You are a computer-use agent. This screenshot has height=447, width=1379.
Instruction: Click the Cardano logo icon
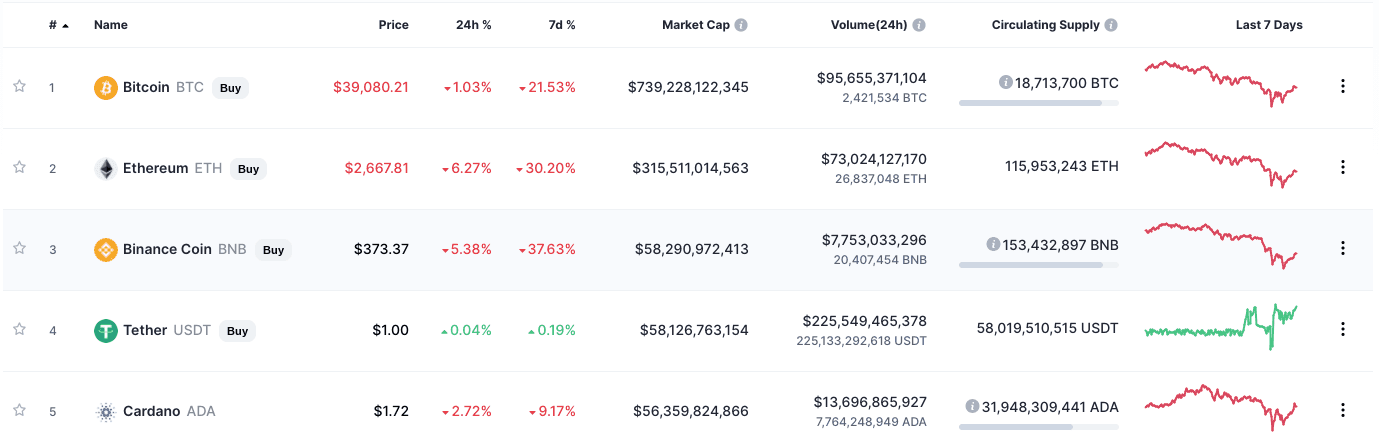pos(105,412)
